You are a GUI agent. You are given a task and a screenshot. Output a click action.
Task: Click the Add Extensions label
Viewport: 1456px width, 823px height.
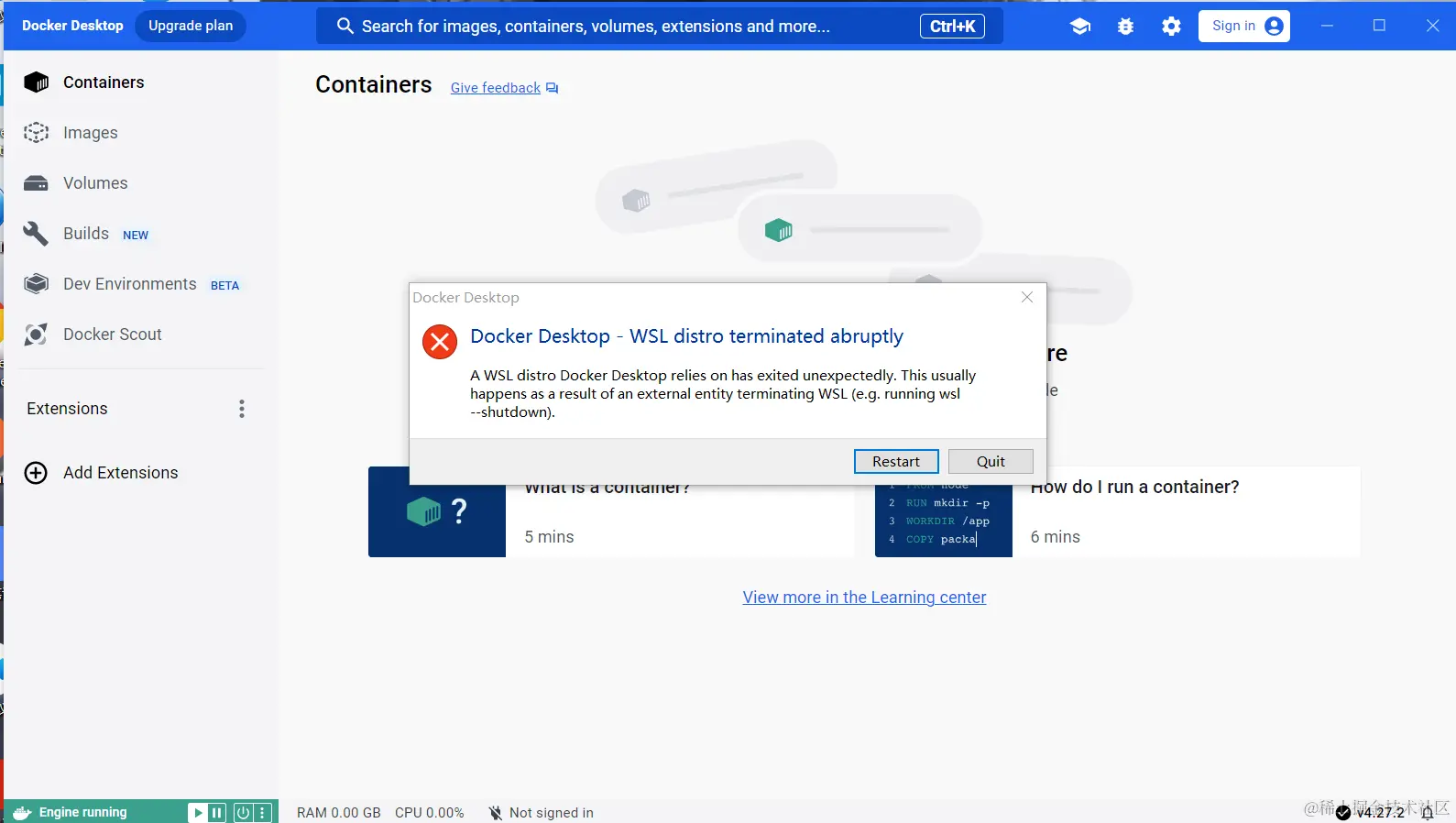pyautogui.click(x=121, y=473)
